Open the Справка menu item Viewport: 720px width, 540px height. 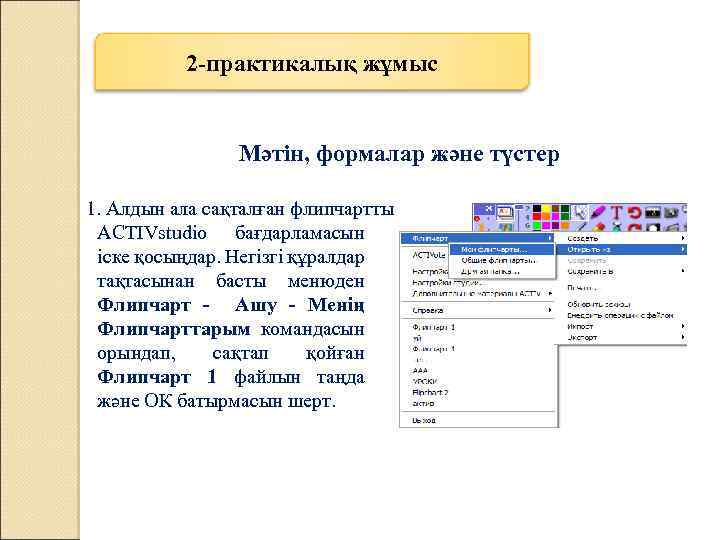click(x=478, y=310)
